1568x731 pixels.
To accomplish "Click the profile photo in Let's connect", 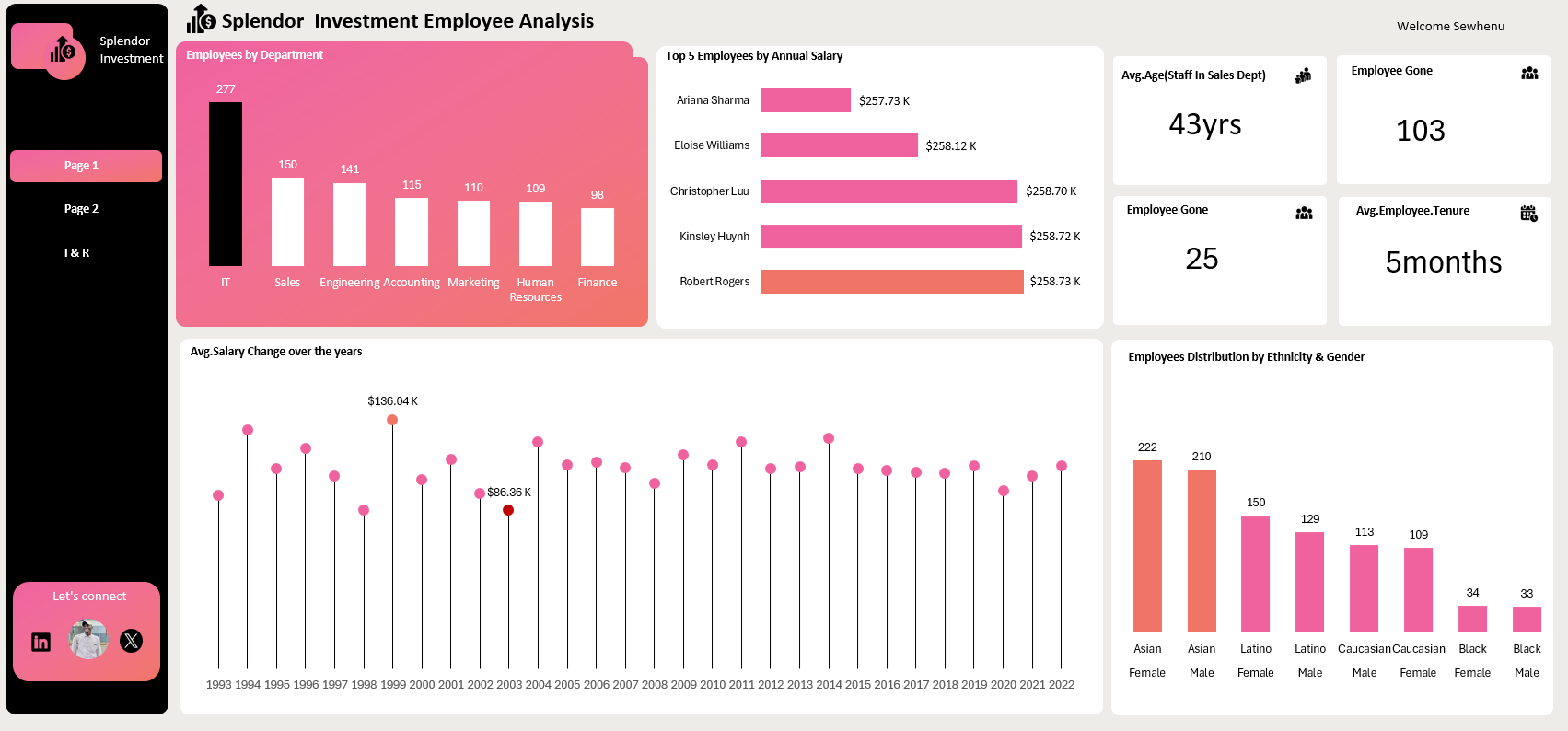I will (88, 639).
